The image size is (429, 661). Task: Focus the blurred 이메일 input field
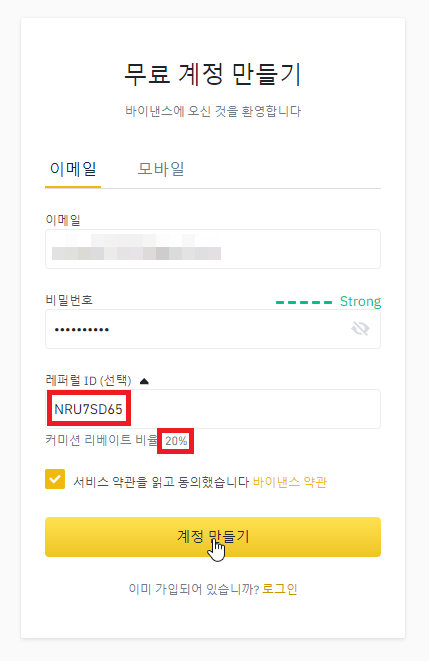(213, 249)
